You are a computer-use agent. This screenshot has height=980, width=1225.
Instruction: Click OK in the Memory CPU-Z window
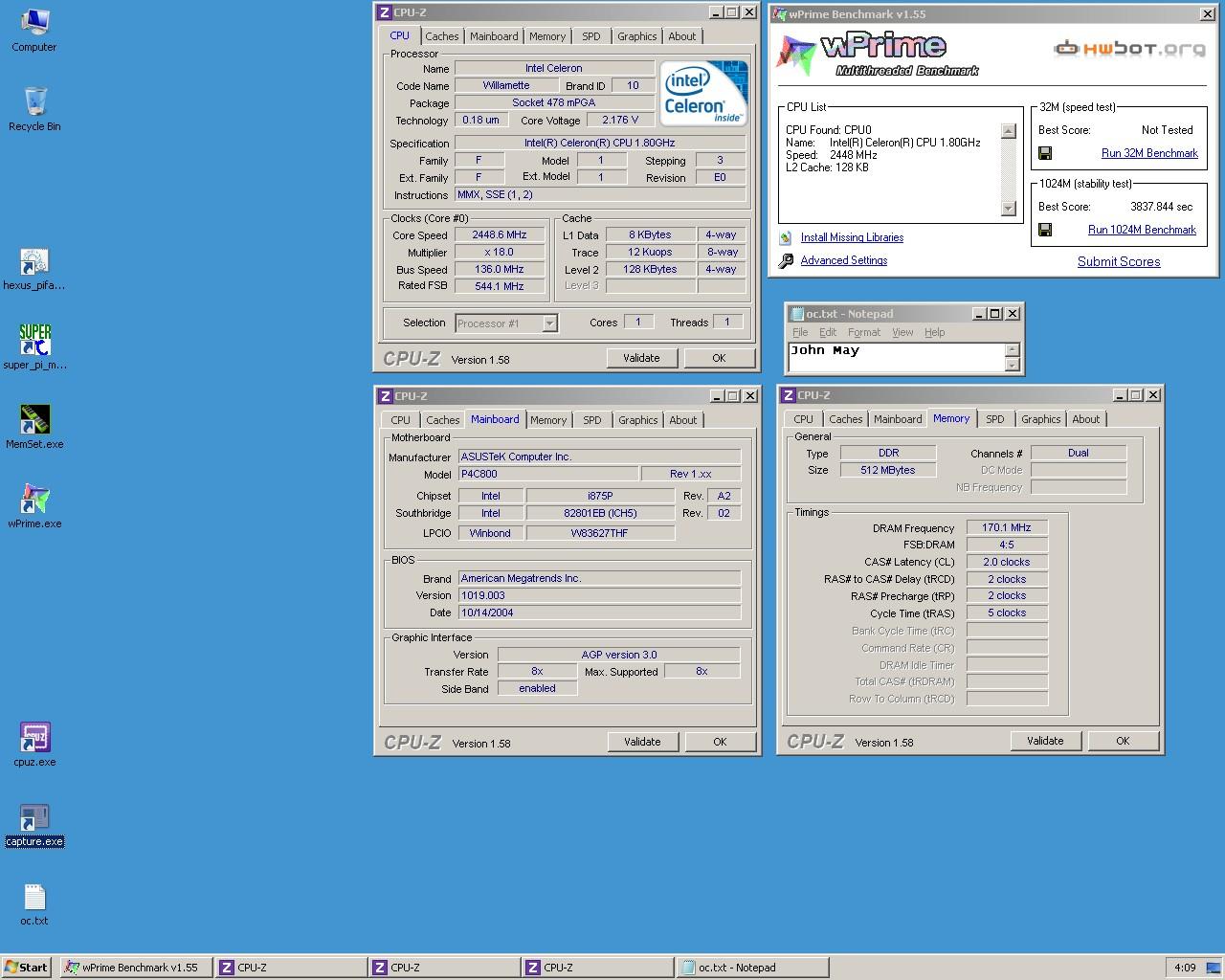pyautogui.click(x=1123, y=741)
